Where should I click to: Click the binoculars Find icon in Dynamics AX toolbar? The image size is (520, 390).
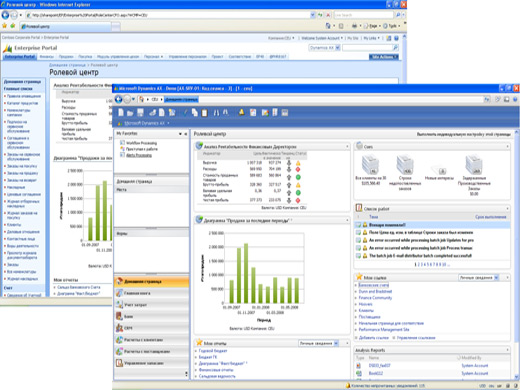(216, 113)
